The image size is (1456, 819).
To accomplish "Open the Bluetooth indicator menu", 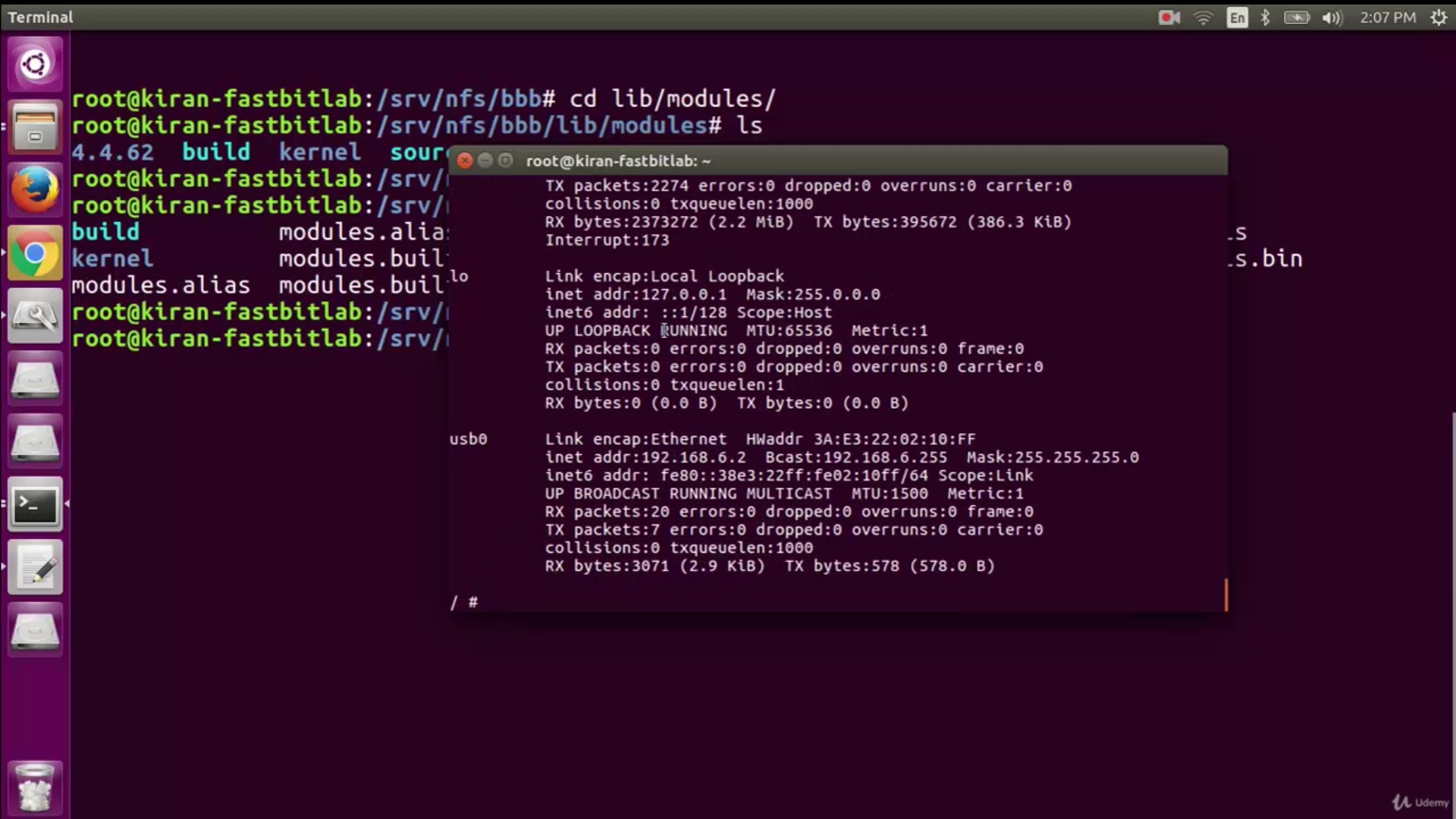I will tap(1265, 17).
